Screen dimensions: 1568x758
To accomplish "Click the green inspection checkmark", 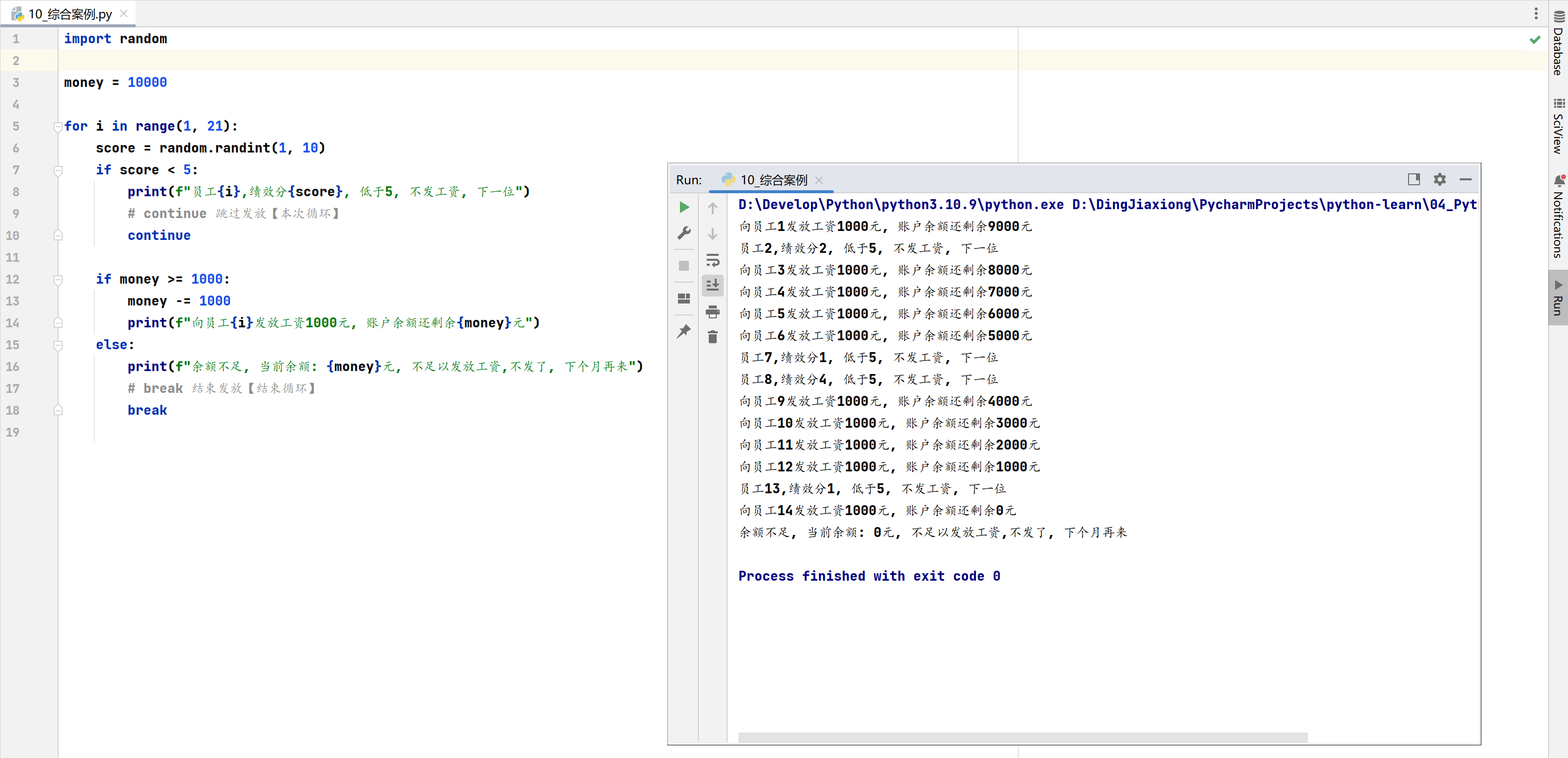I will click(x=1535, y=40).
